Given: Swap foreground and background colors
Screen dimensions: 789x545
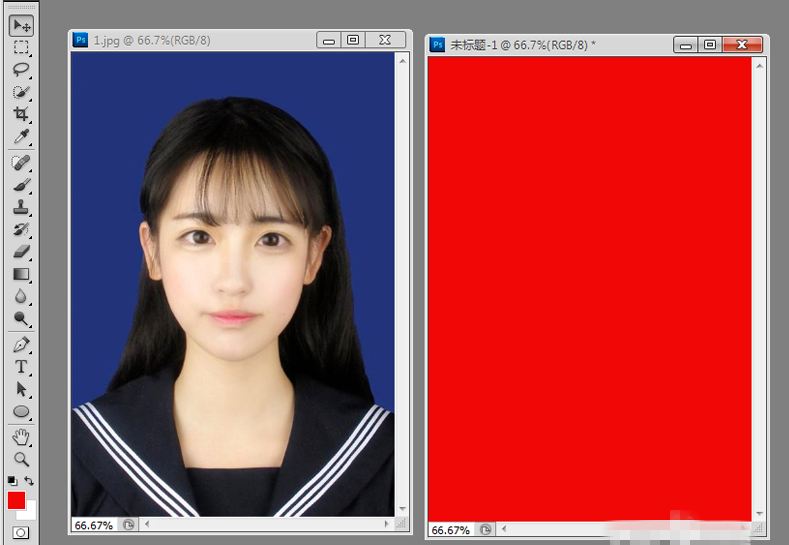Looking at the screenshot, I should [30, 481].
